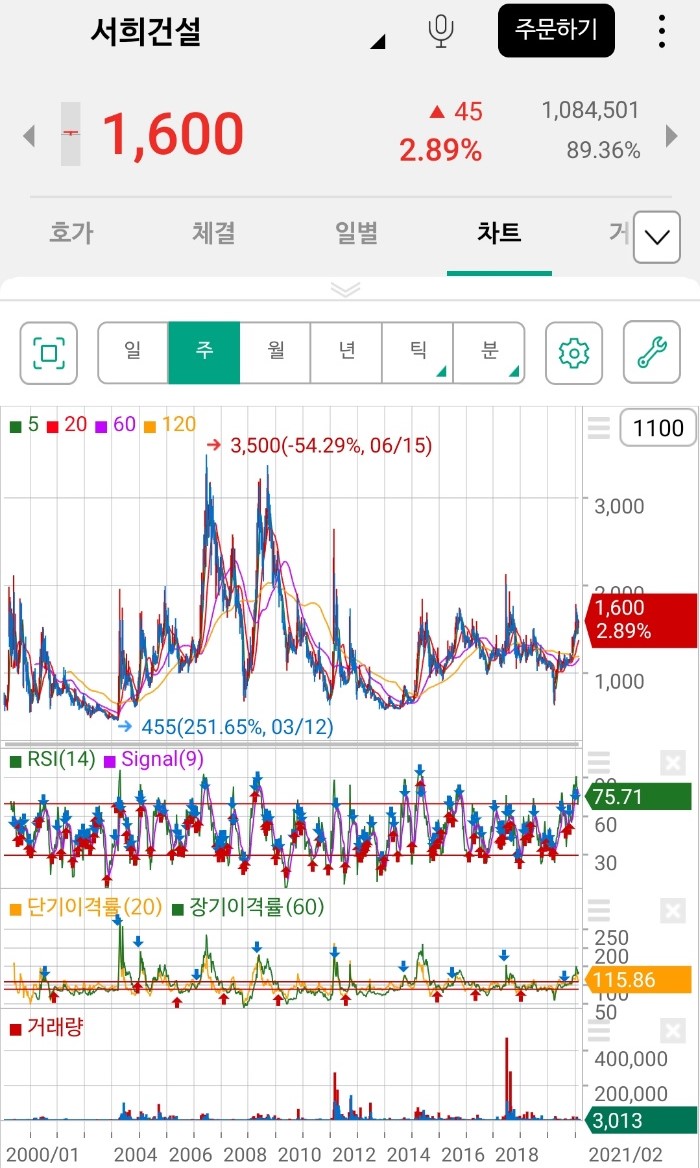Tap the 서희건설 stock name
This screenshot has width=700, height=1168.
pyautogui.click(x=146, y=31)
